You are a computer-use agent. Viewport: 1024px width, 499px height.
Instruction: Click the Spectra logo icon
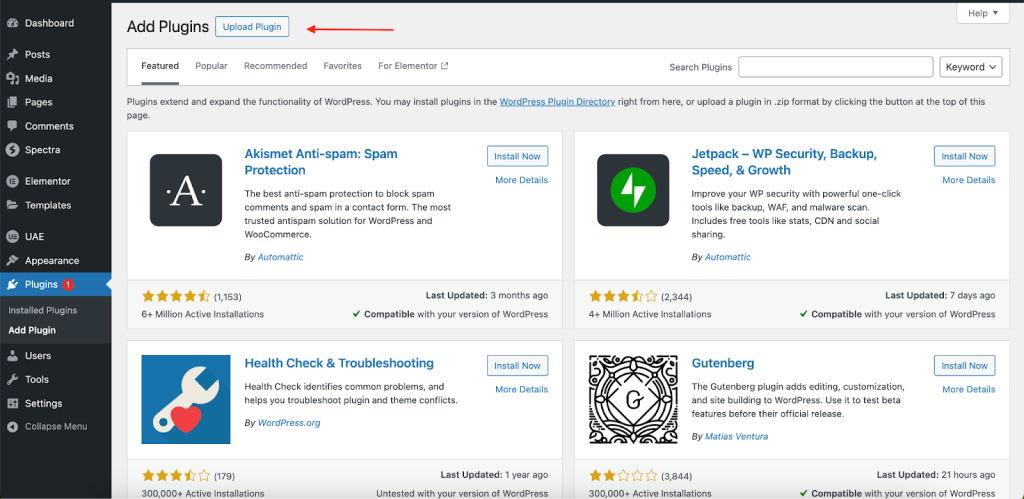click(x=12, y=150)
